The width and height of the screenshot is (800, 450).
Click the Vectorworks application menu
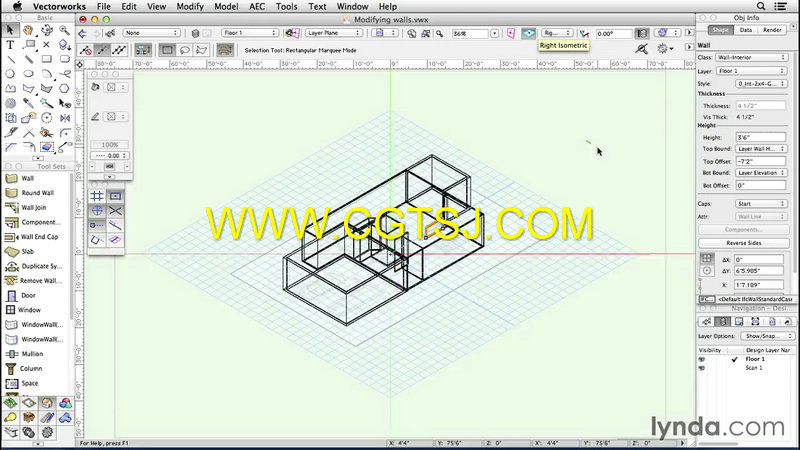click(59, 6)
